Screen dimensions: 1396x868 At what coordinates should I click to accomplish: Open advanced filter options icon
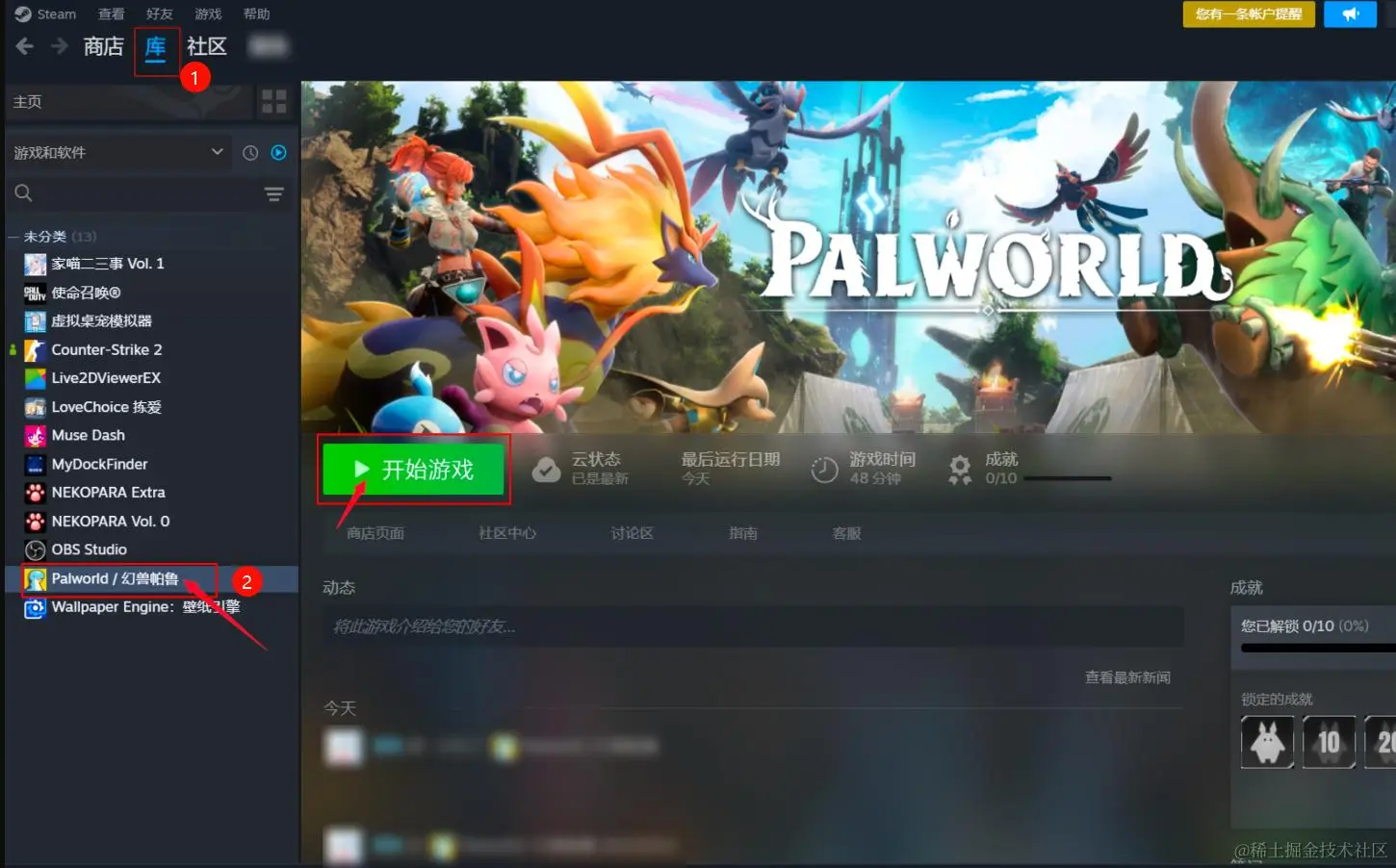tap(274, 194)
